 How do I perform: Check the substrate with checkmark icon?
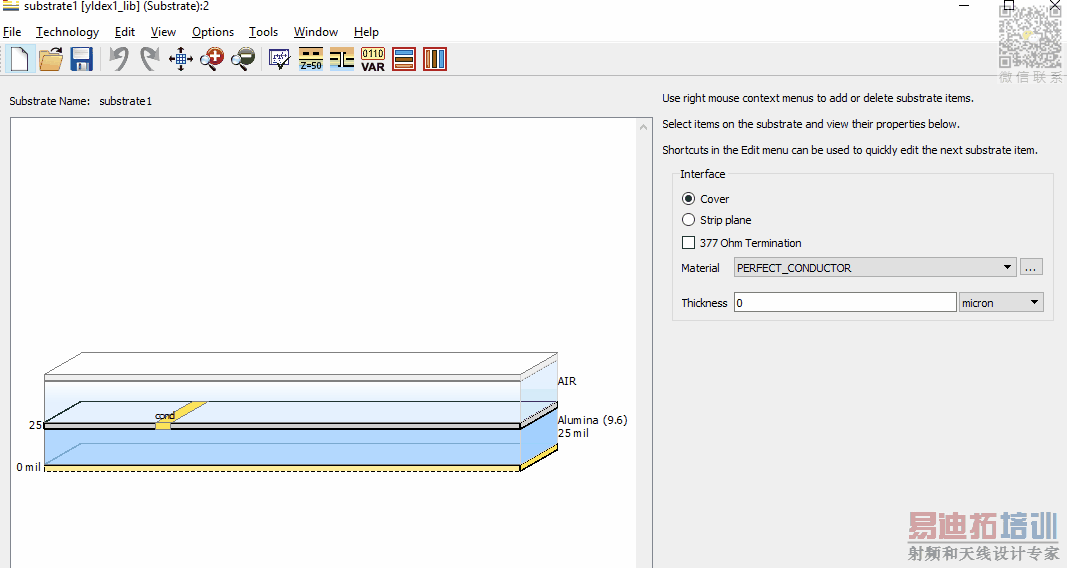(x=279, y=59)
